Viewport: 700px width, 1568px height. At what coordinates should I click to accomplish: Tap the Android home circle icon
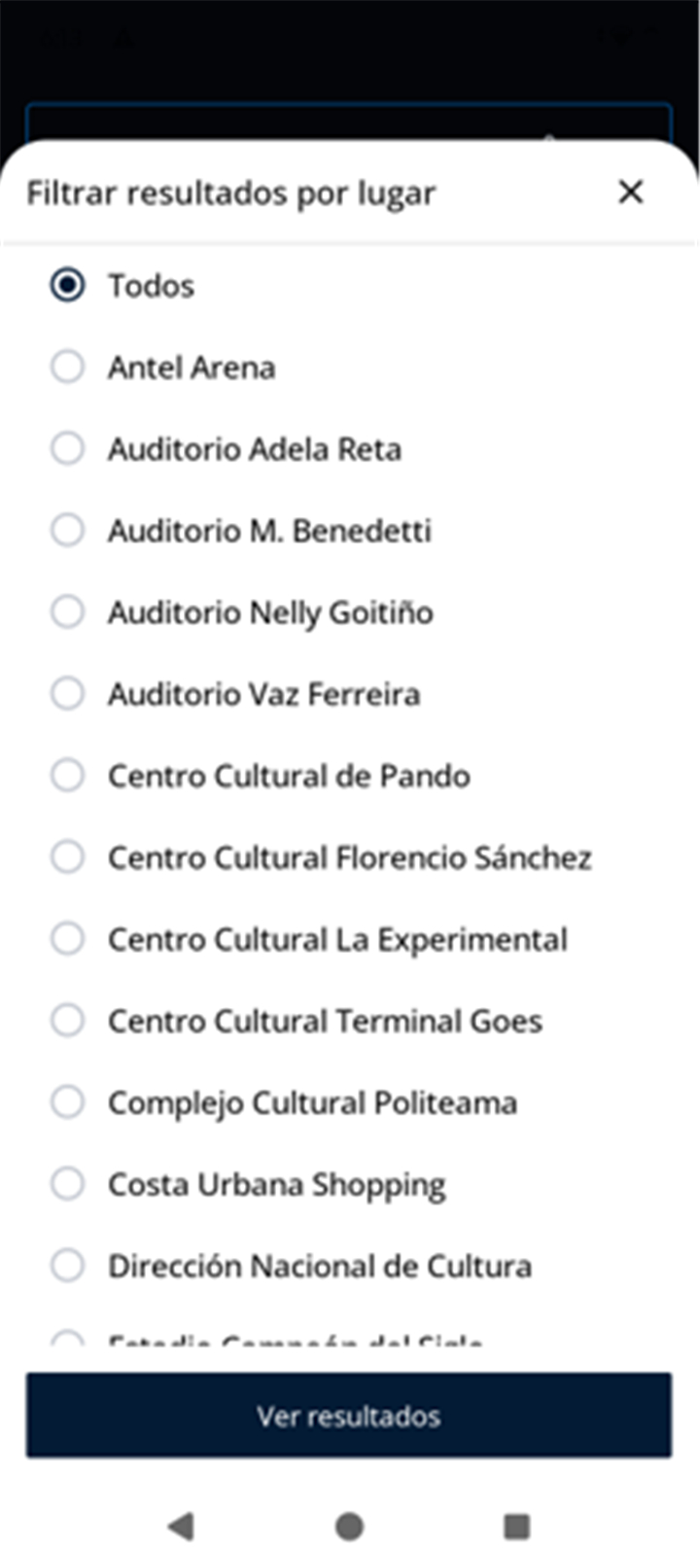(349, 1526)
